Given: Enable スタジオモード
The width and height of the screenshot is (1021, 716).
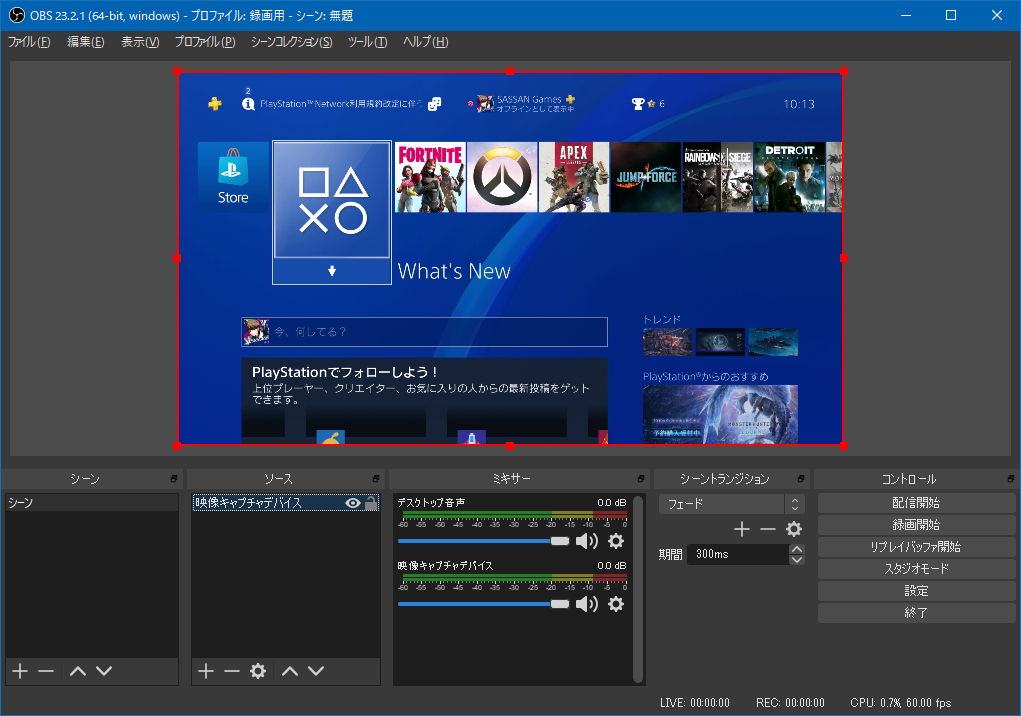Looking at the screenshot, I should tap(916, 569).
